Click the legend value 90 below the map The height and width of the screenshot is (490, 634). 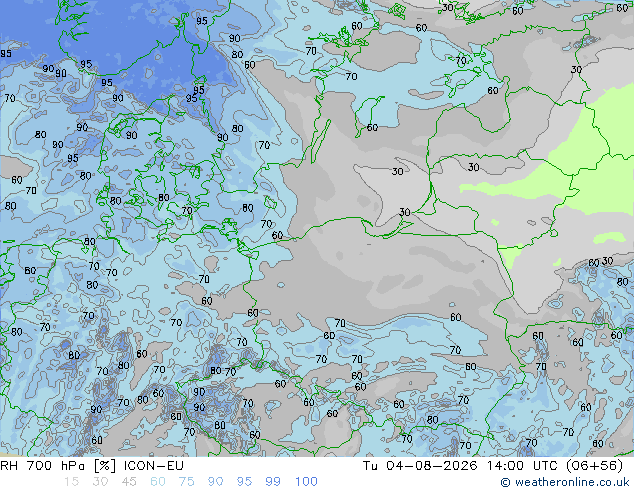point(215,482)
